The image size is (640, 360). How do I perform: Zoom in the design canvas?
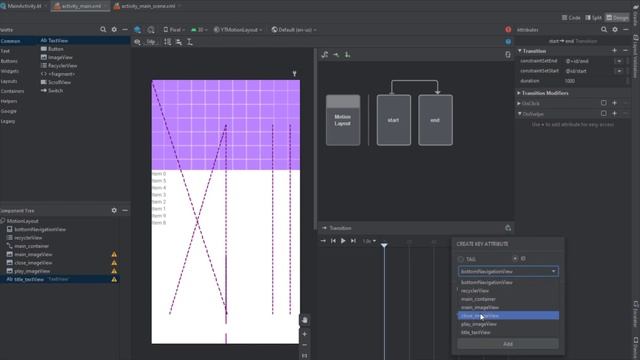point(304,334)
